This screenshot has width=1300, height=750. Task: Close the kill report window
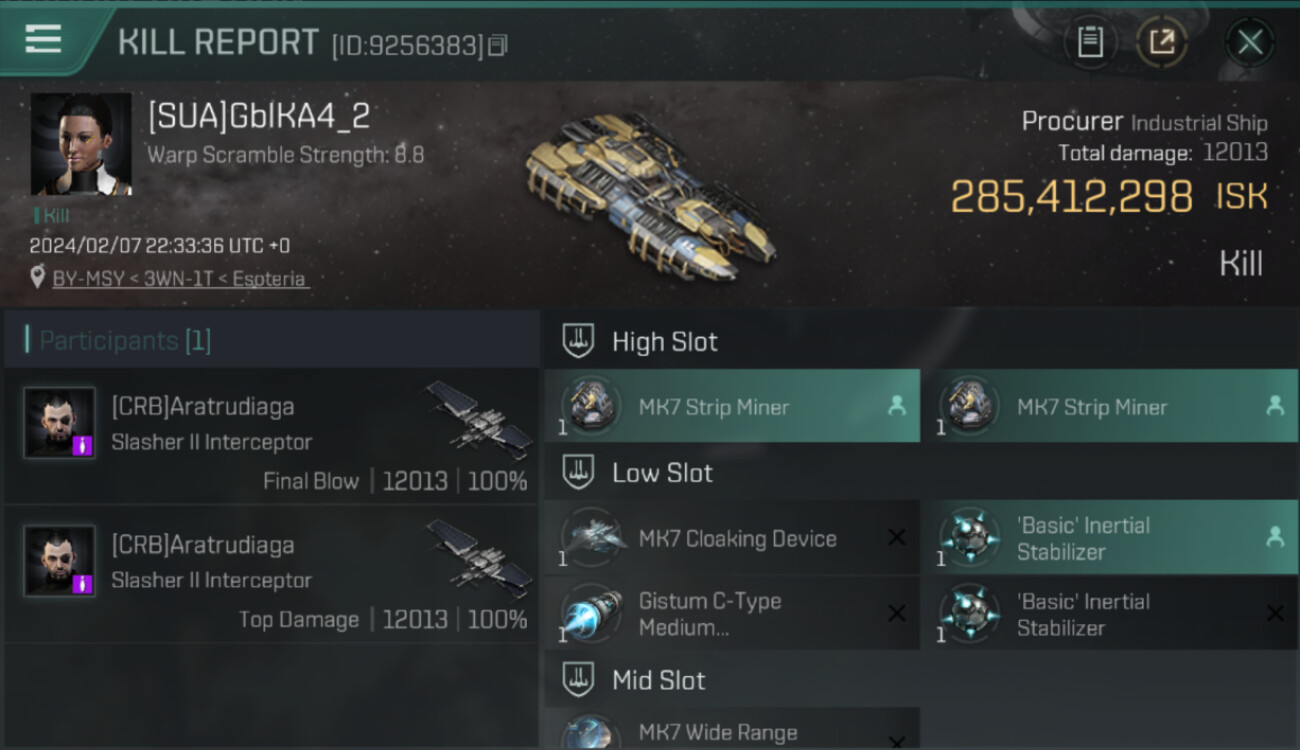click(1250, 42)
